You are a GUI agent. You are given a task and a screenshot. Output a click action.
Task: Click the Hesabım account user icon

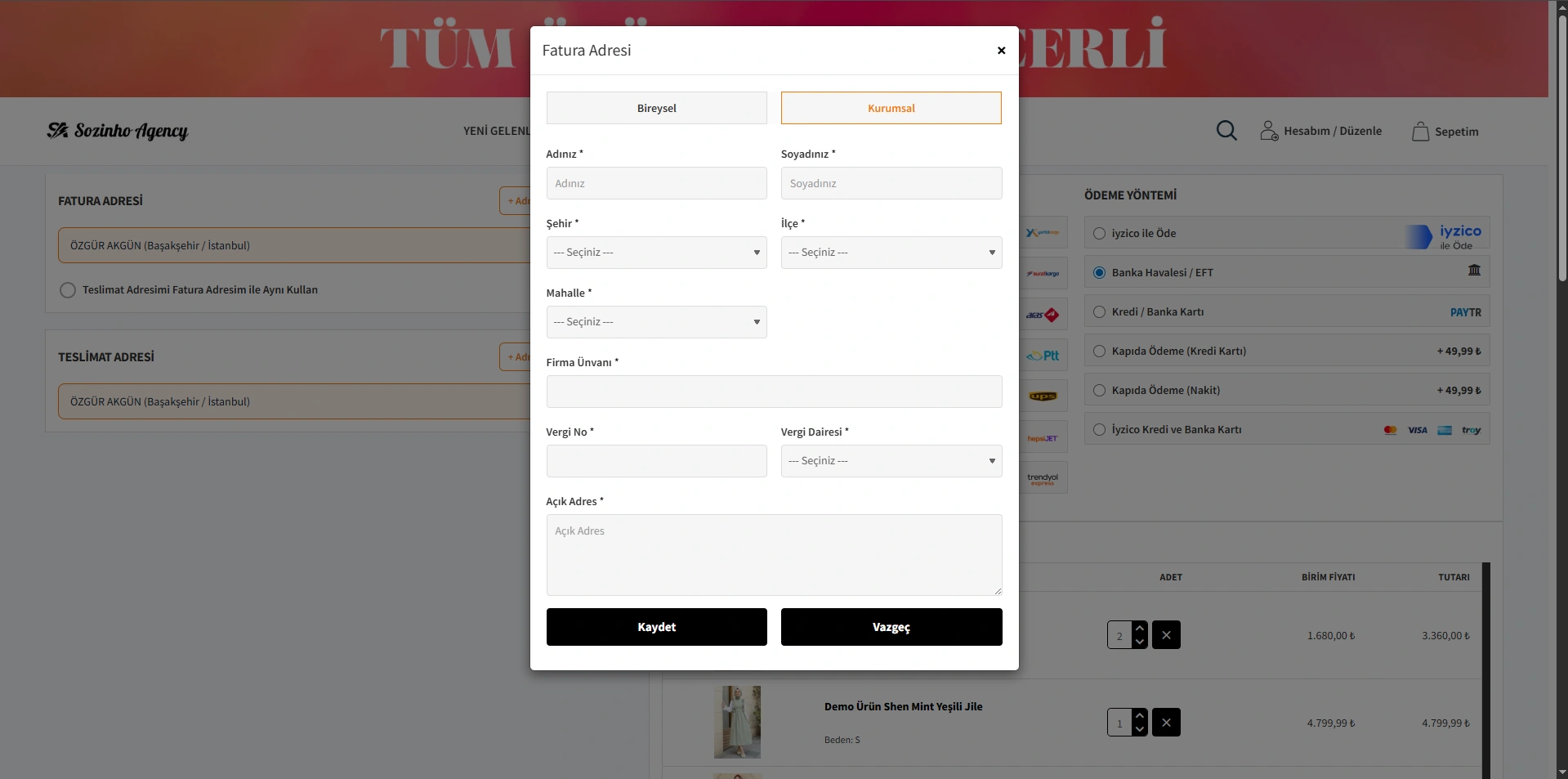1268,131
